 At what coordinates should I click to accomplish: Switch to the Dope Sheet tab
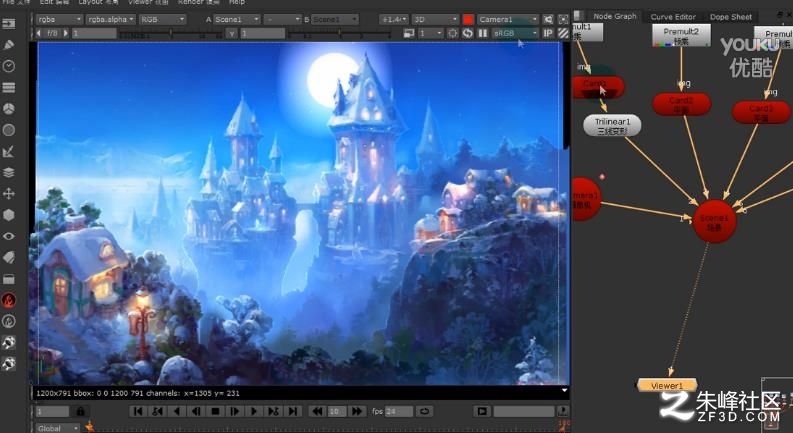pyautogui.click(x=730, y=17)
